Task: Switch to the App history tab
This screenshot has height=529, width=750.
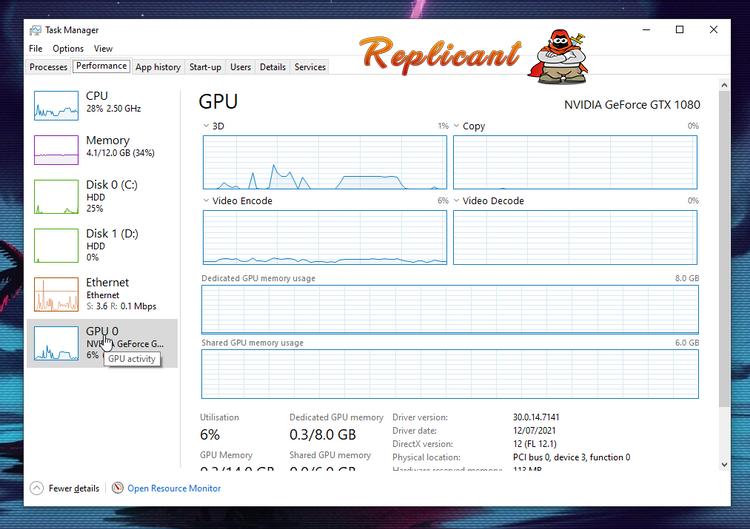Action: pos(158,67)
